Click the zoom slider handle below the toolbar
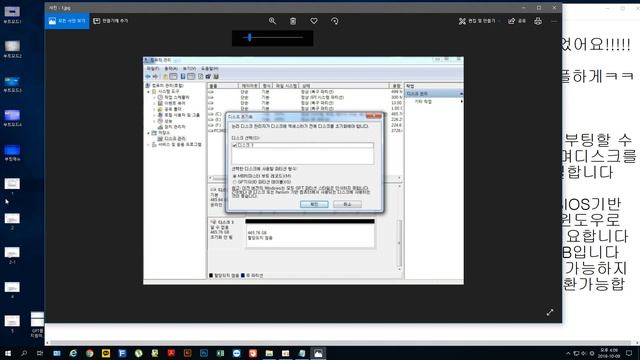Screen dimensions: 640x360 tap(250, 38)
